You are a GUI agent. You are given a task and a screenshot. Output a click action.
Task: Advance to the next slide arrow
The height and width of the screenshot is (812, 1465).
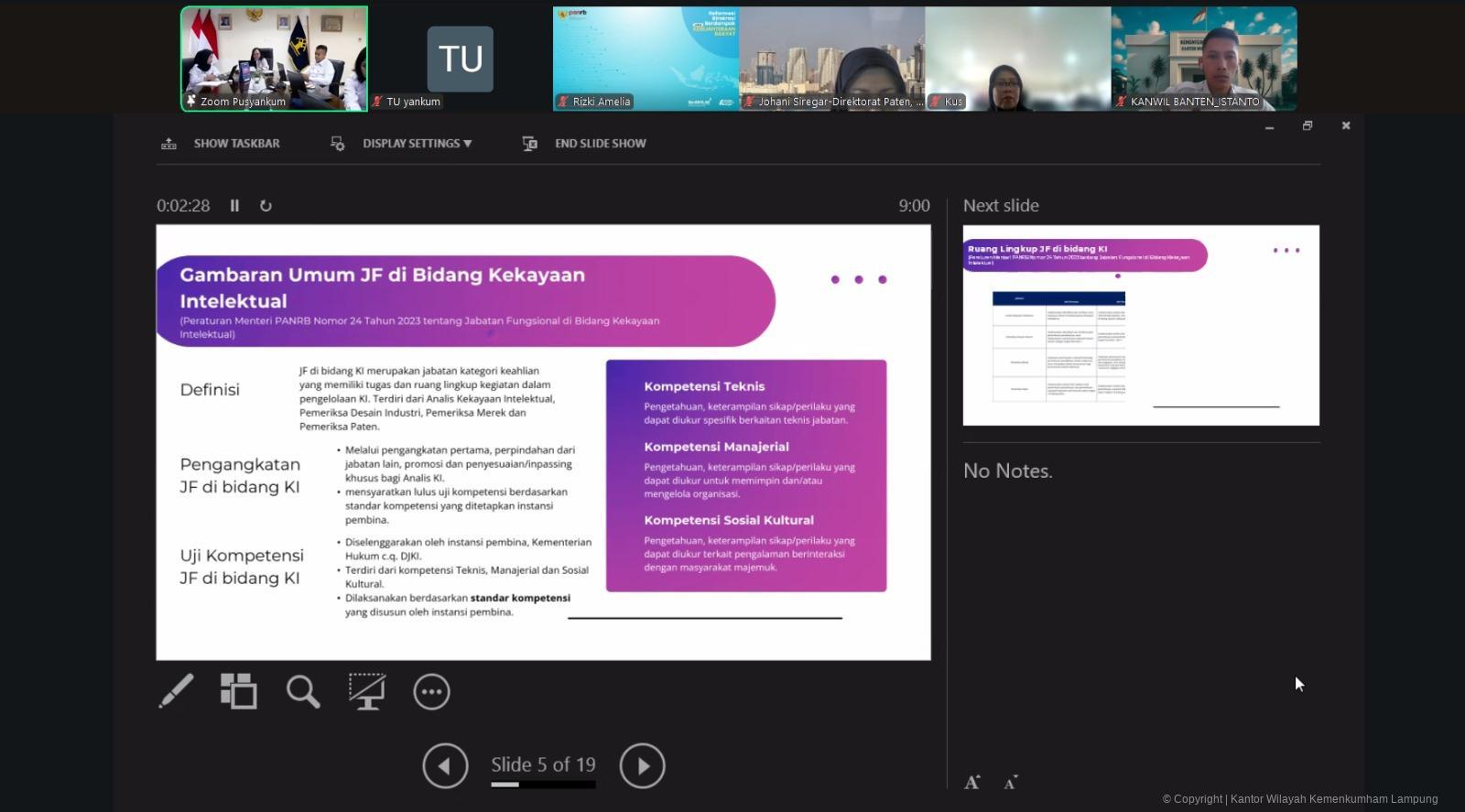click(x=642, y=765)
